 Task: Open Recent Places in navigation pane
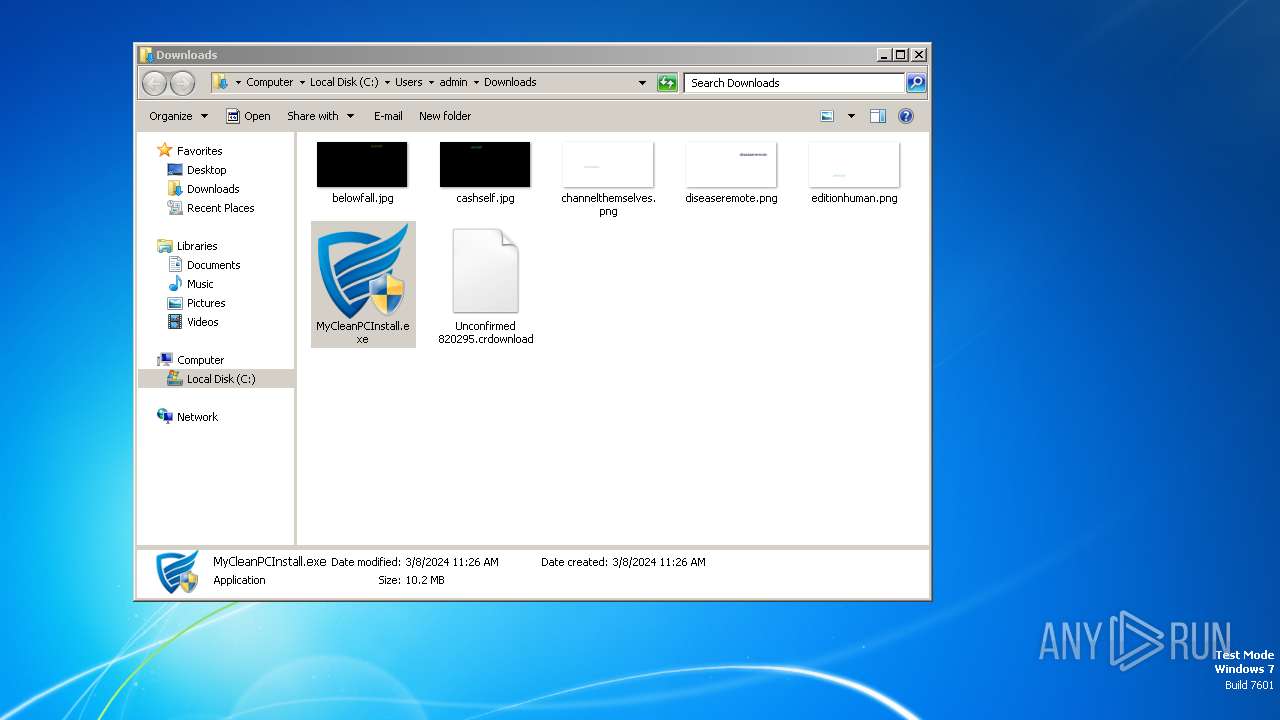point(220,208)
